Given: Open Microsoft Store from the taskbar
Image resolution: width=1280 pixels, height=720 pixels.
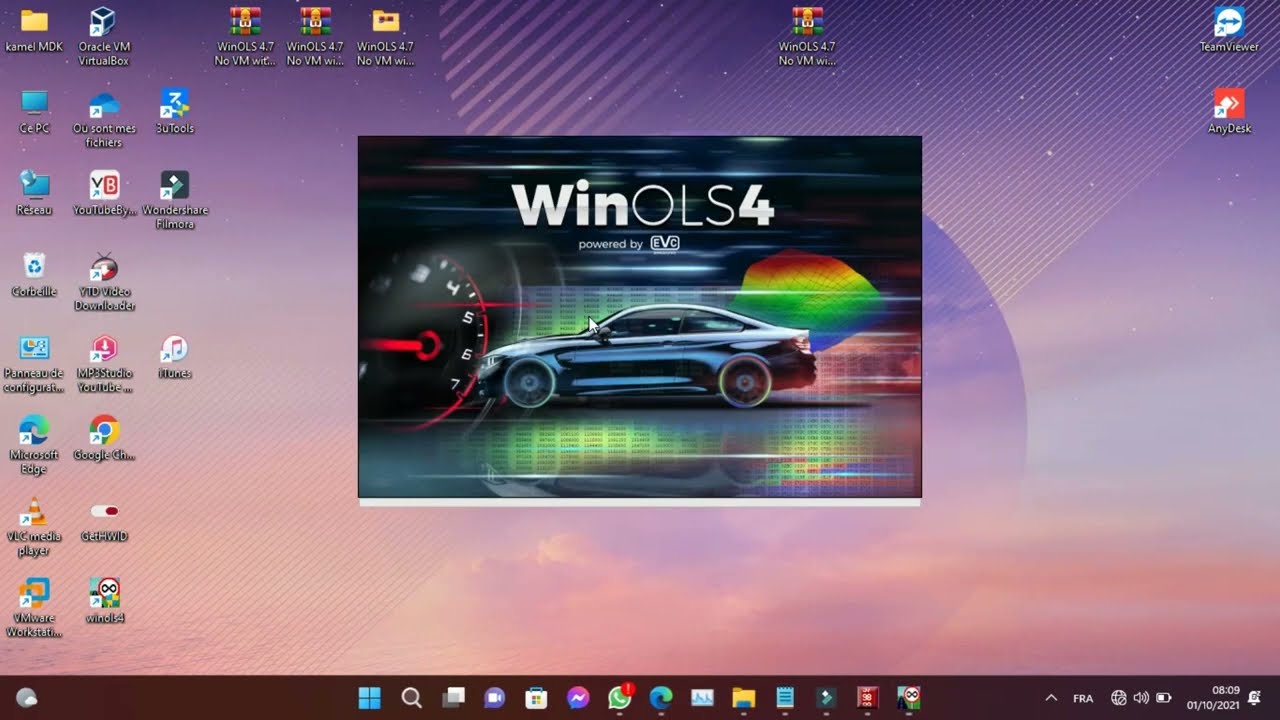Looking at the screenshot, I should [x=536, y=698].
